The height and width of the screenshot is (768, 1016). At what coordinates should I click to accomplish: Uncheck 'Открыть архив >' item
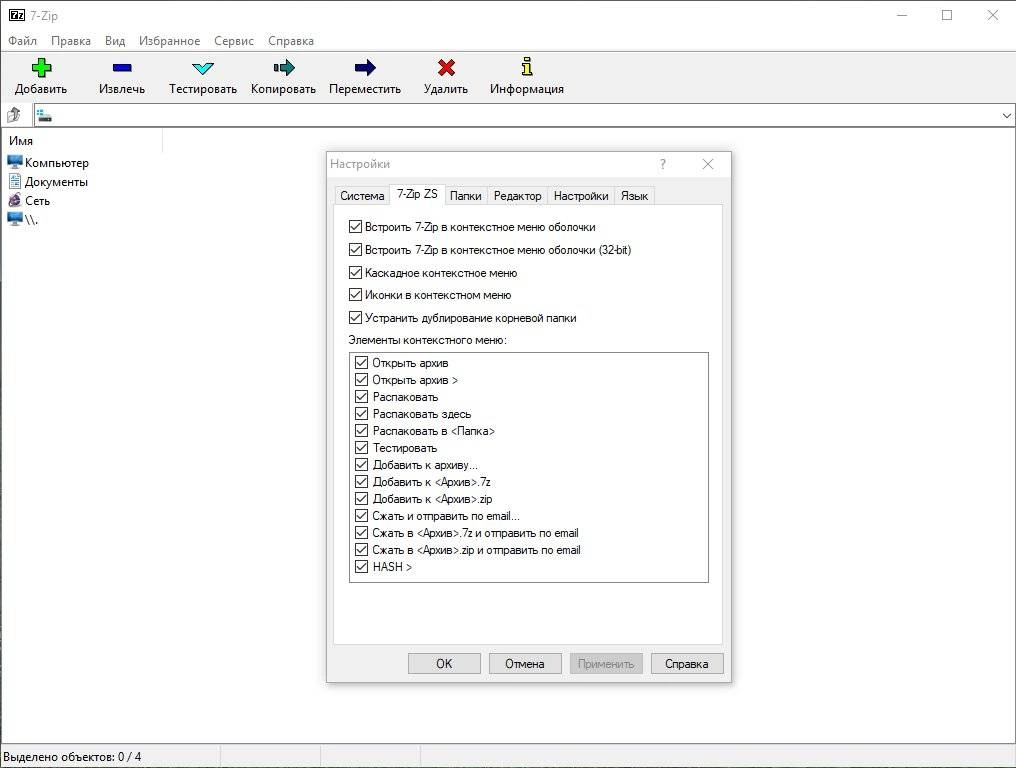pyautogui.click(x=362, y=380)
